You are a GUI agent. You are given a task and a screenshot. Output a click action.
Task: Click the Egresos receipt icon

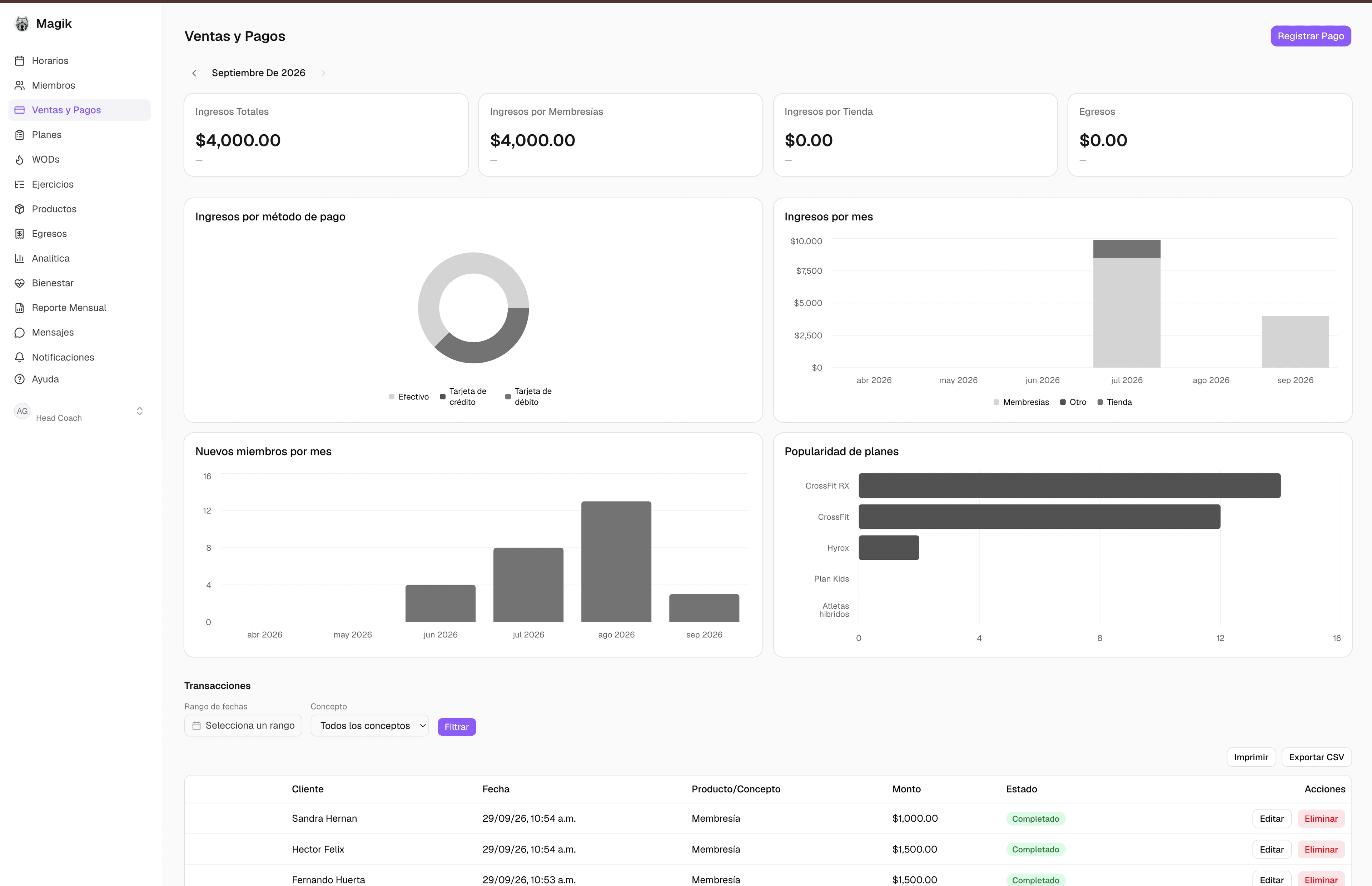pos(20,234)
